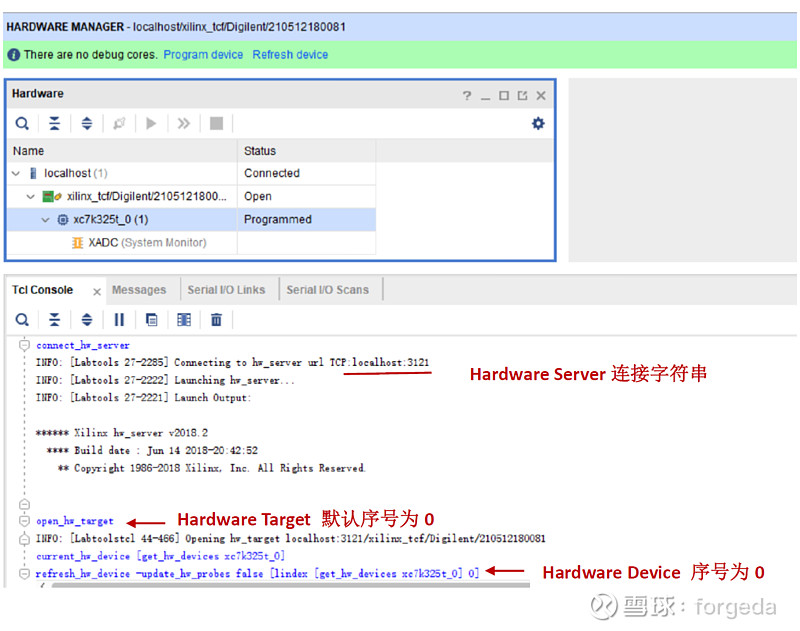Collapse all items in Hardware panel
This screenshot has height=631, width=800.
pos(54,123)
